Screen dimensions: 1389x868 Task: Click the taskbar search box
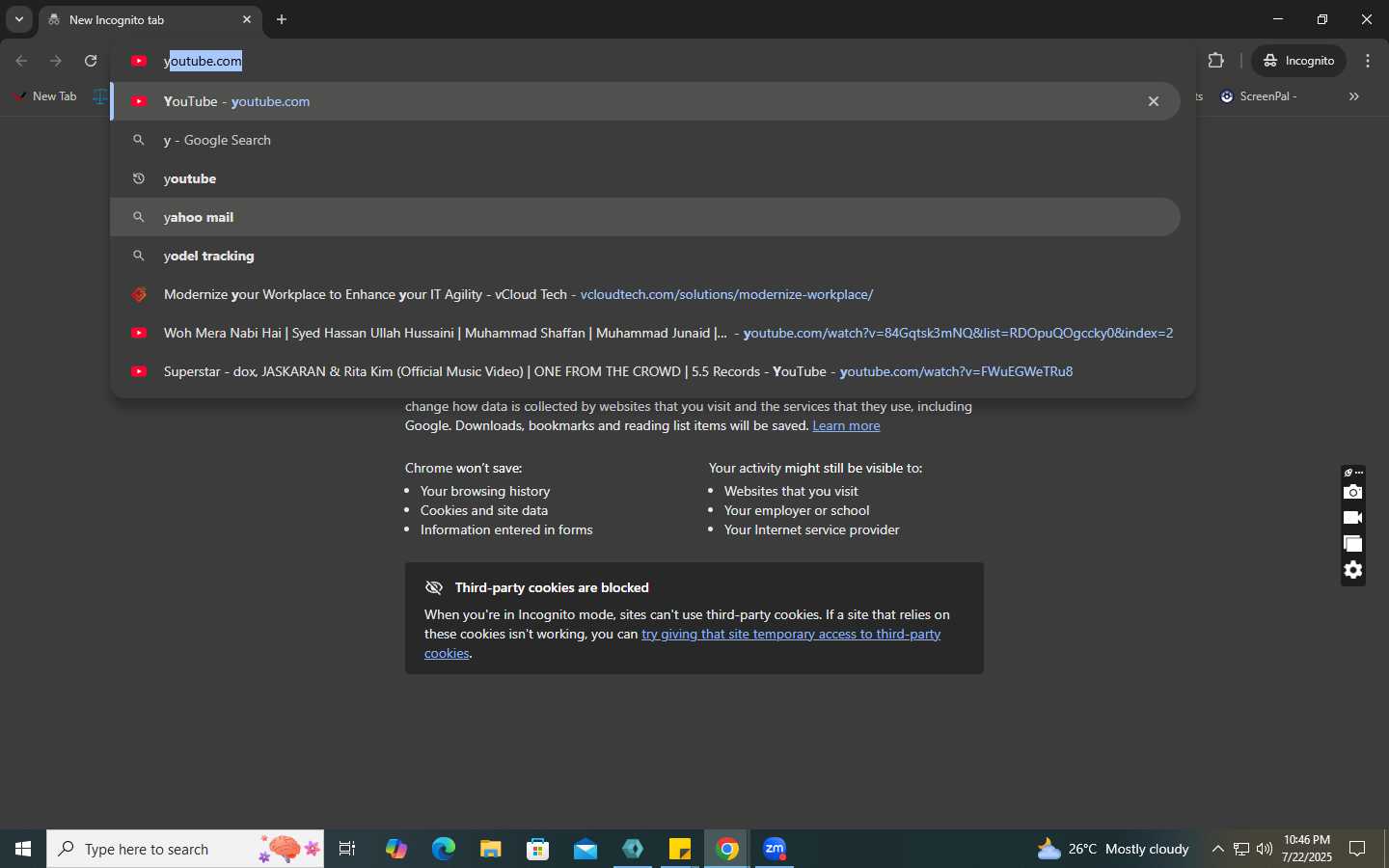point(185,849)
